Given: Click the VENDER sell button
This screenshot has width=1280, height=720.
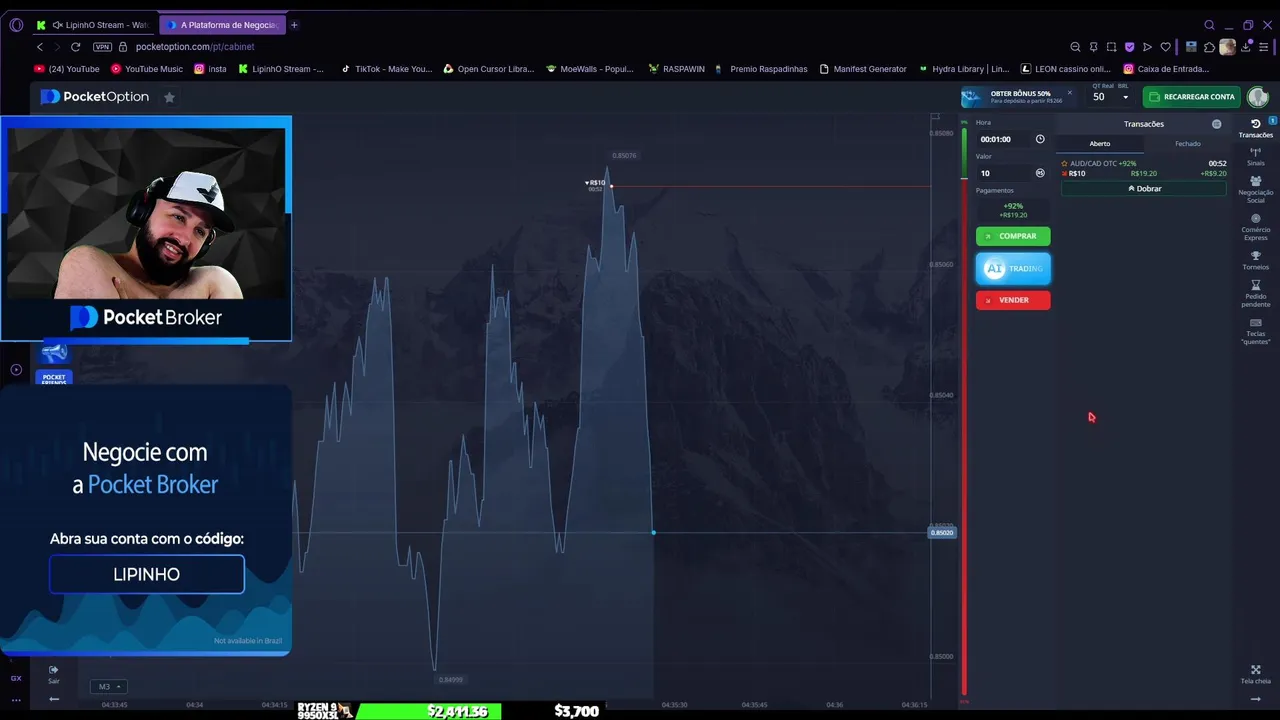Looking at the screenshot, I should tap(1013, 300).
